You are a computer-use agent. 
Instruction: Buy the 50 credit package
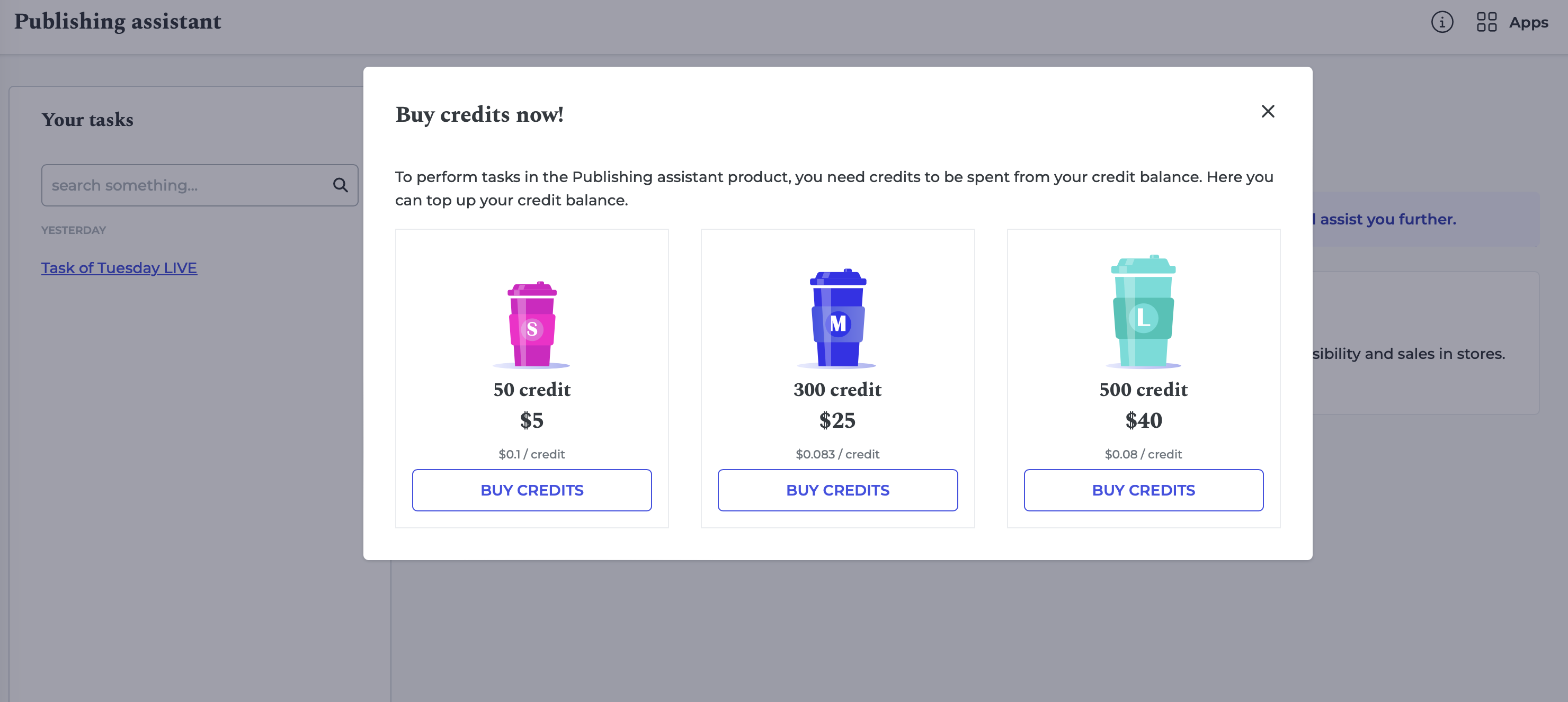(531, 490)
